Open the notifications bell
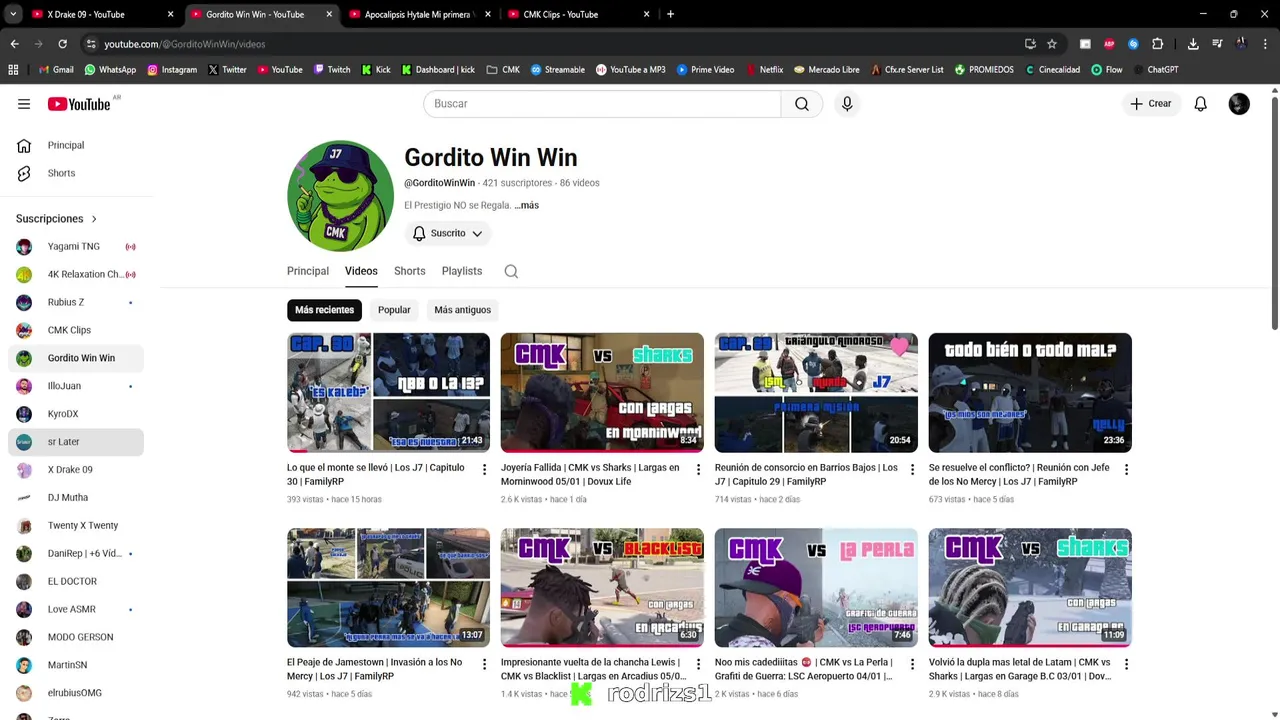Image resolution: width=1280 pixels, height=720 pixels. point(1201,104)
